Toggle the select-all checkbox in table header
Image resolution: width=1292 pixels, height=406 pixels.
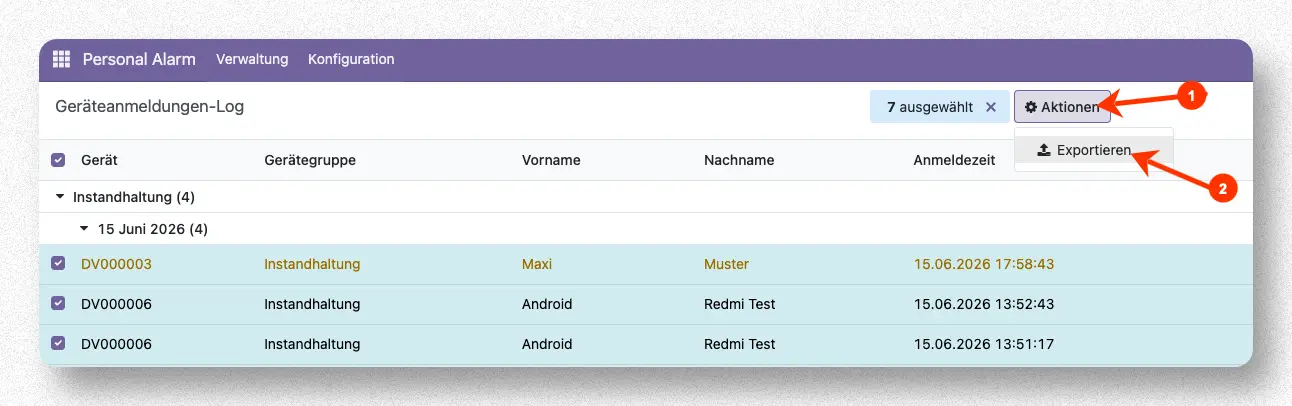pos(58,160)
